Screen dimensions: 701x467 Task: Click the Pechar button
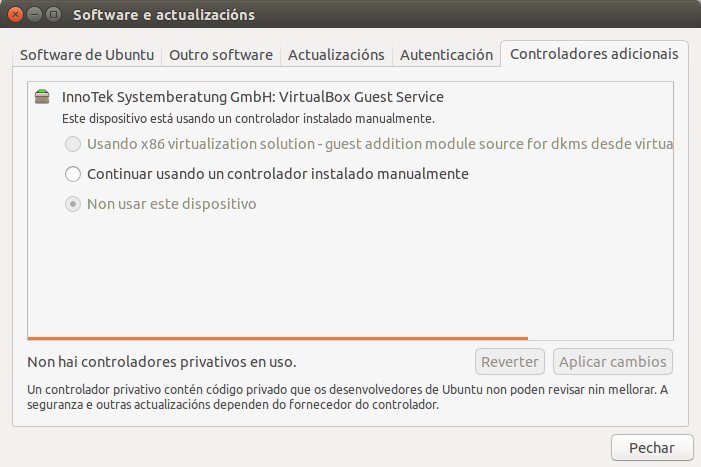652,447
